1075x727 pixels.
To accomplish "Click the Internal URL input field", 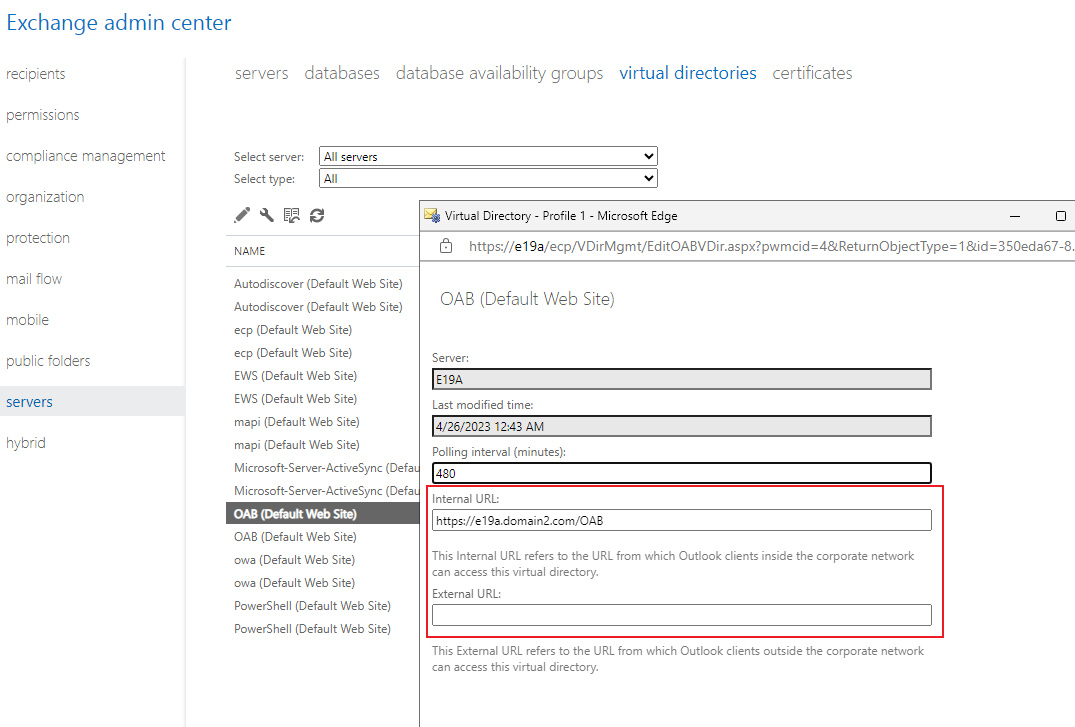I will click(x=681, y=521).
